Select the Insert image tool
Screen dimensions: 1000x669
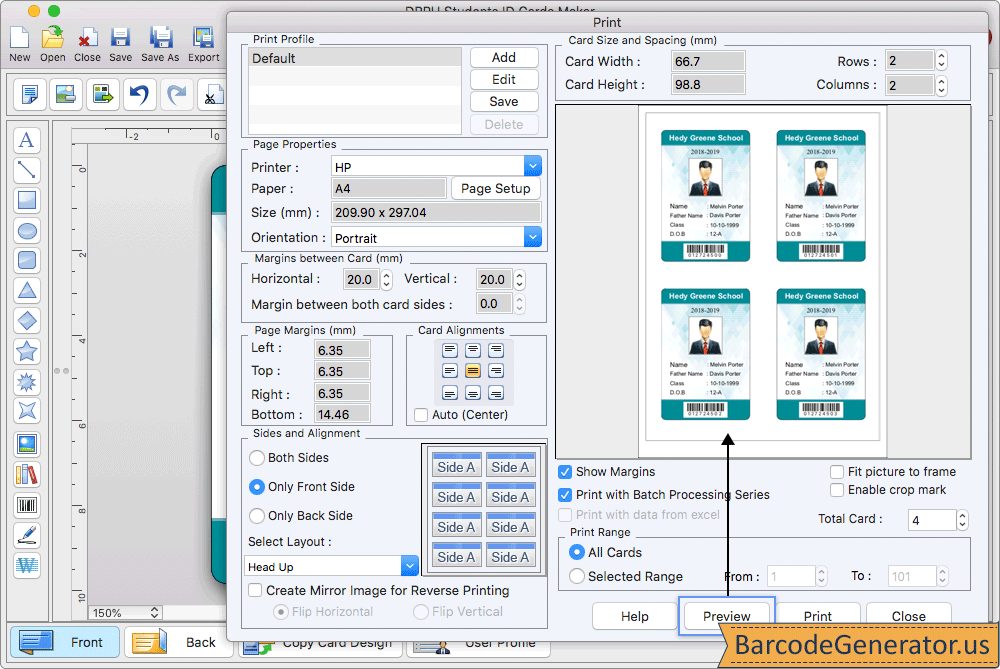pos(27,444)
